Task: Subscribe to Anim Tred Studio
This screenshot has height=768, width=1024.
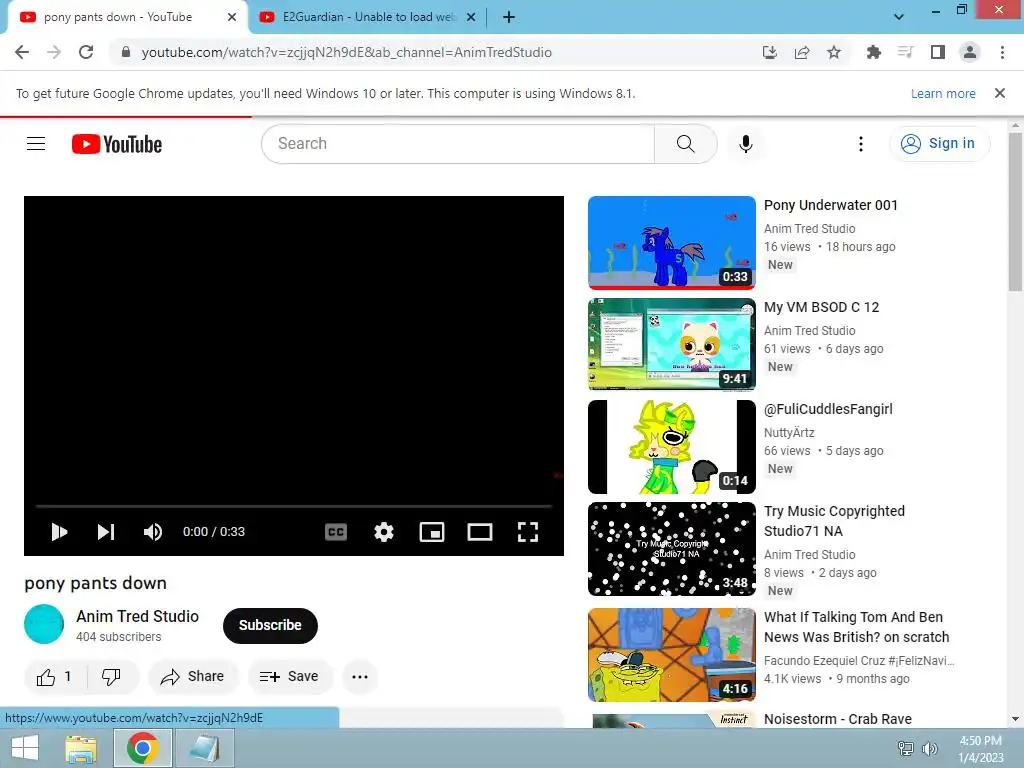Action: (270, 625)
